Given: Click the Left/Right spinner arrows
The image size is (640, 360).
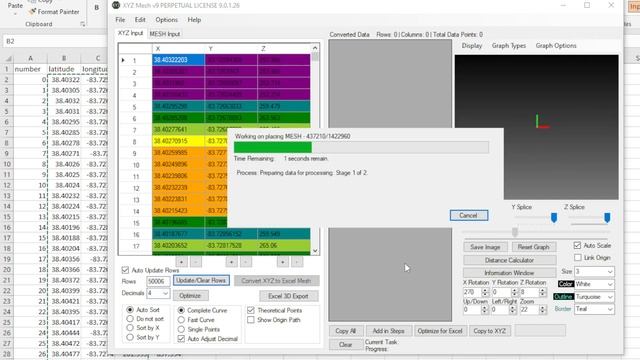Looking at the screenshot, I should coord(513,310).
